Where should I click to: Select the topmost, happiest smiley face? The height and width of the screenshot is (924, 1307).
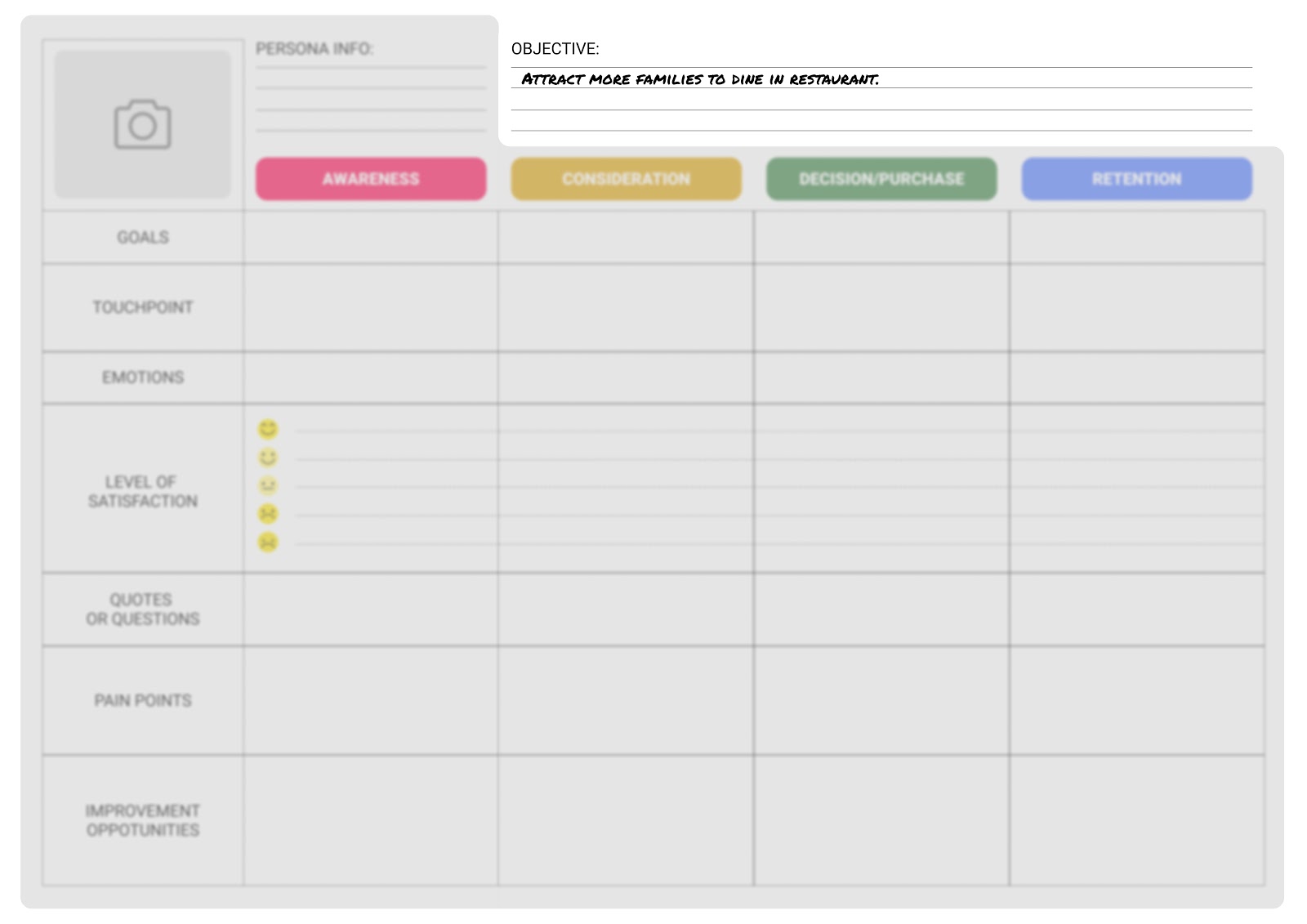[268, 429]
